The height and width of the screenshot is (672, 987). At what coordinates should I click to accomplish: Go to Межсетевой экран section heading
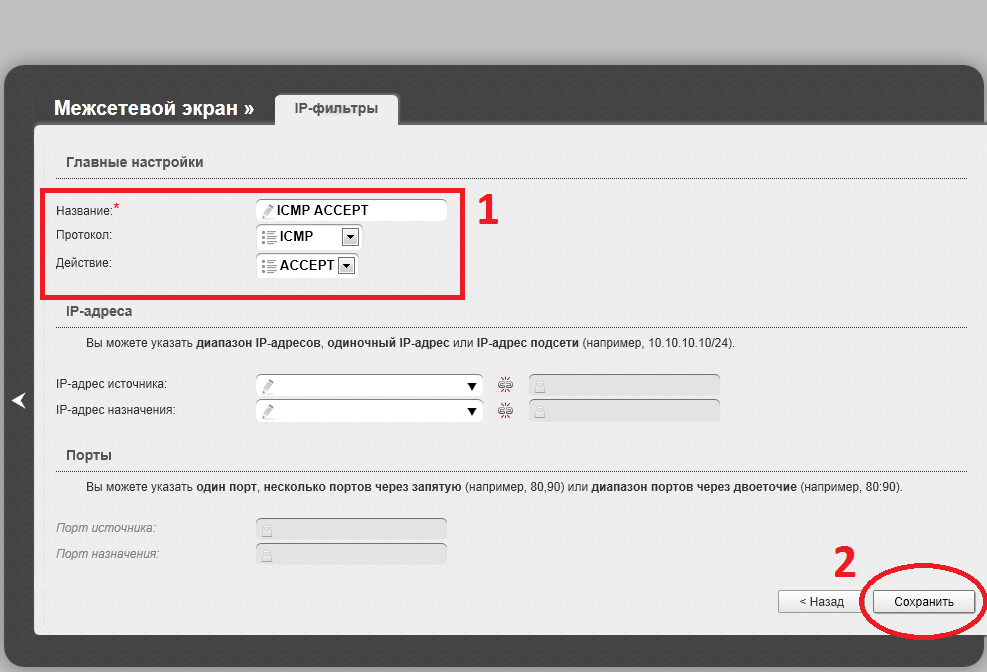(x=153, y=108)
